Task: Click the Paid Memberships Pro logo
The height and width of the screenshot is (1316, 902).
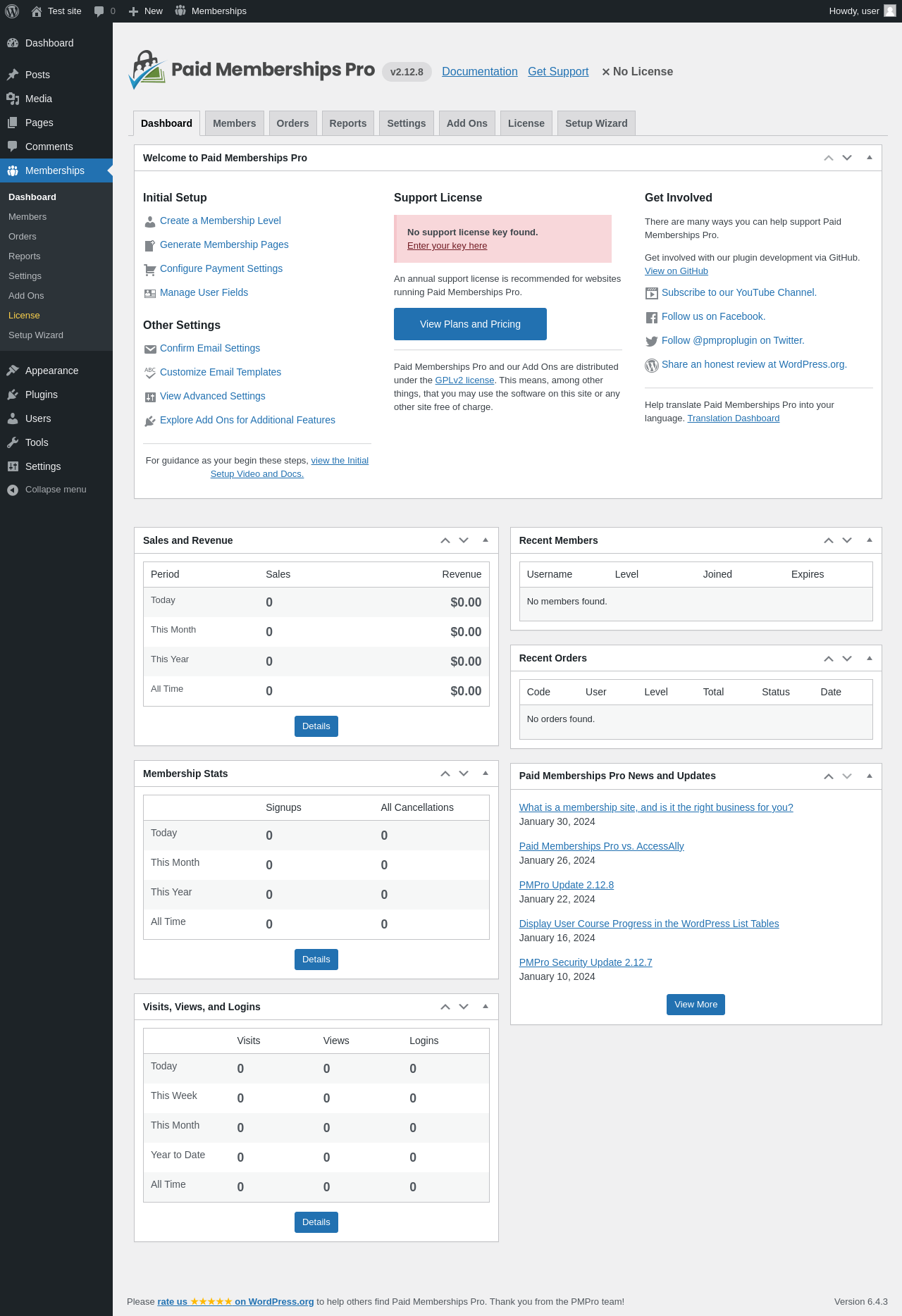Action: click(x=252, y=70)
